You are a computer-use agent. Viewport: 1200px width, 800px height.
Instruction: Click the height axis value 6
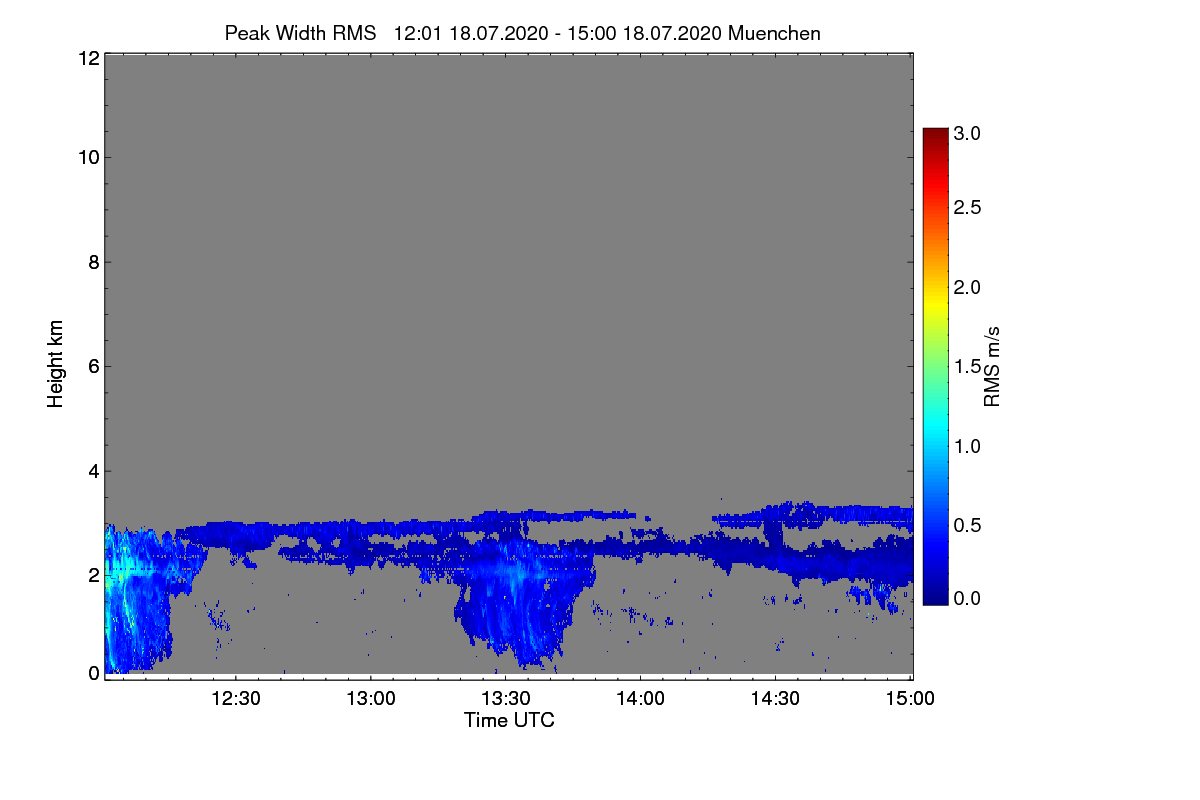(x=92, y=366)
